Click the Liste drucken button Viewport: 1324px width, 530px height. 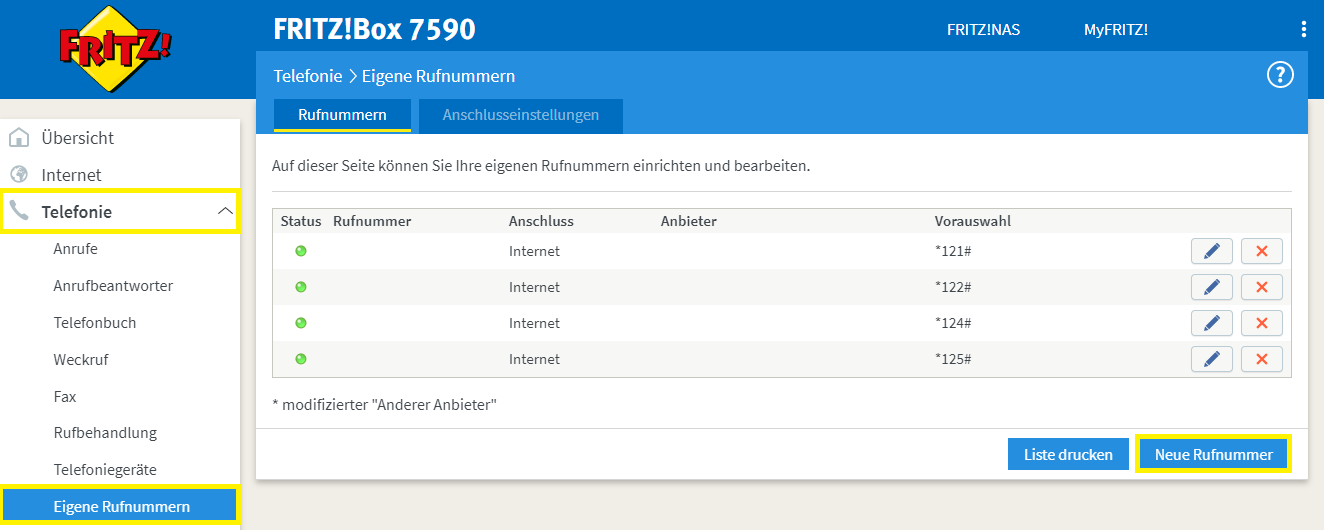pos(1068,454)
